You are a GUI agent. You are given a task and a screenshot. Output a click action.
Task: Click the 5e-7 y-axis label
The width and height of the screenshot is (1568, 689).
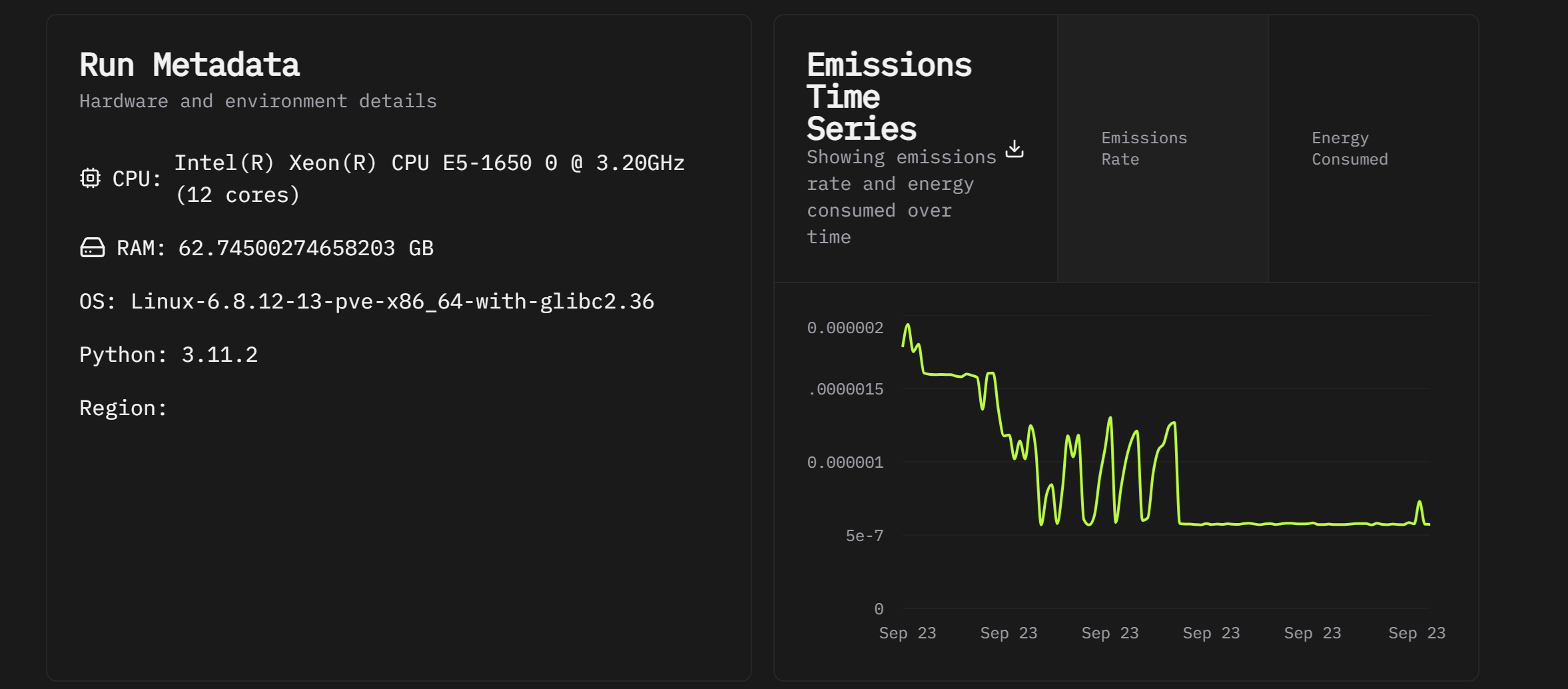pyautogui.click(x=864, y=536)
